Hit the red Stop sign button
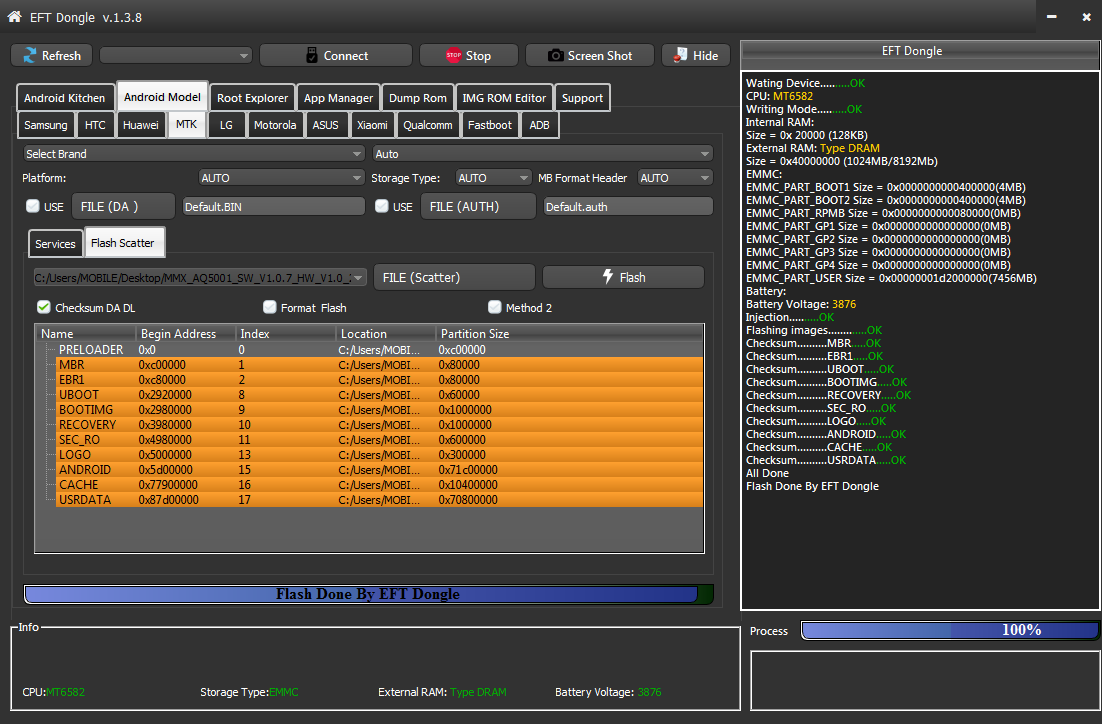Image resolution: width=1102 pixels, height=724 pixels. pos(469,56)
